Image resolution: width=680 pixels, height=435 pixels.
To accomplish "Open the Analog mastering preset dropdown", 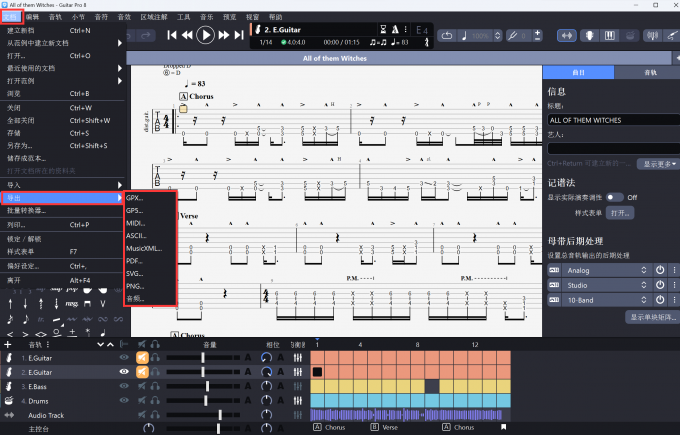I will click(x=608, y=270).
